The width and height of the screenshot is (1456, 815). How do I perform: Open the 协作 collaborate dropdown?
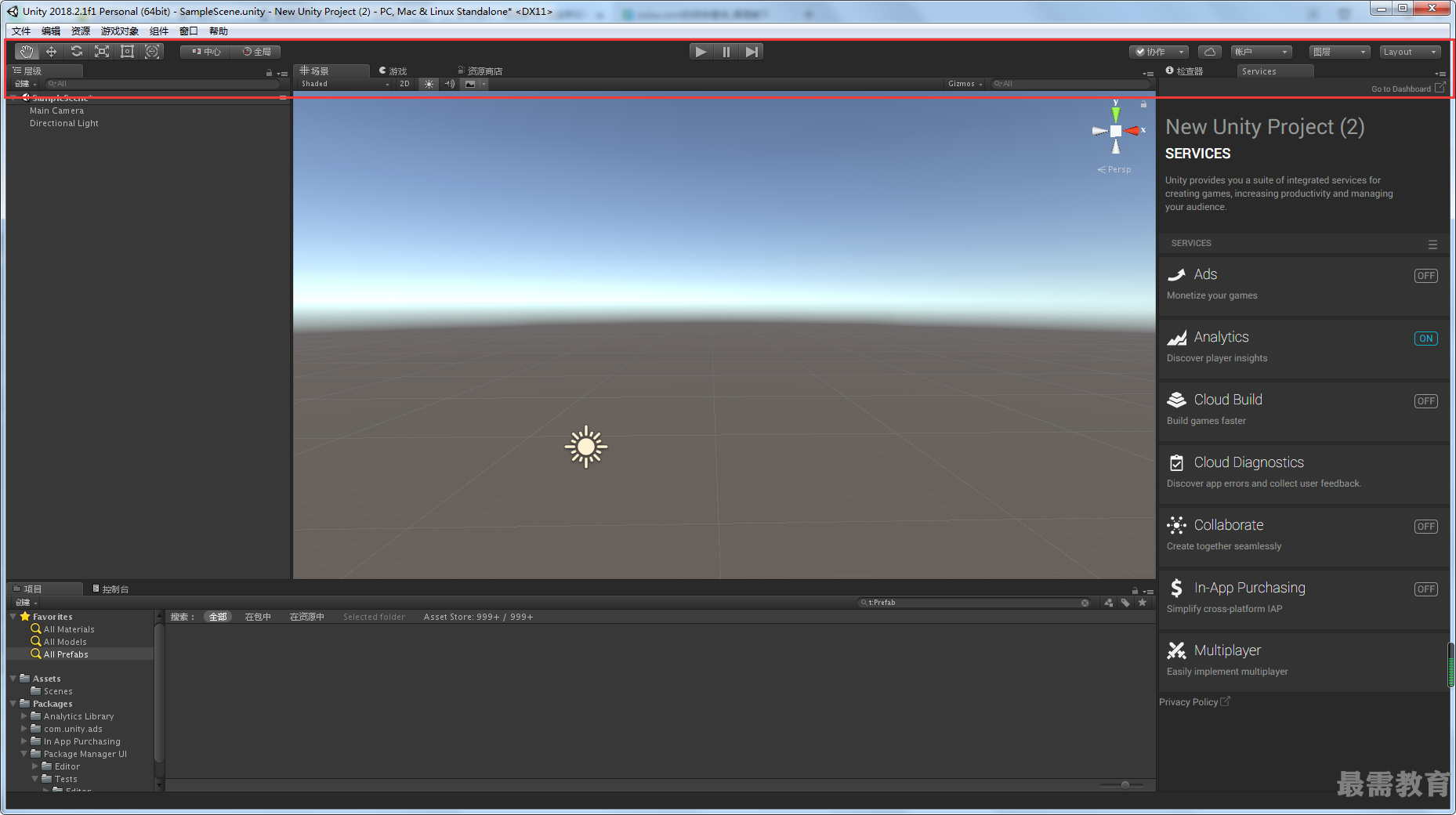coord(1159,52)
